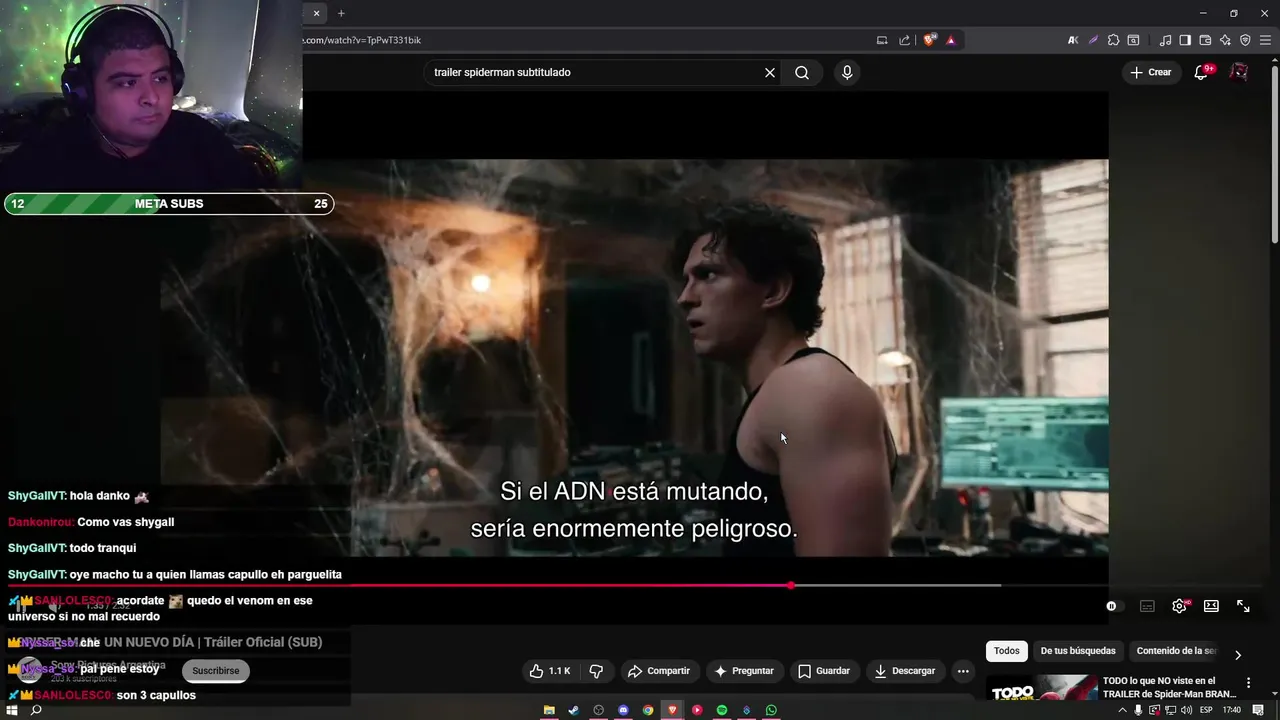This screenshot has width=1280, height=720.
Task: Open the Leo AI sparkle icon
Action: click(1225, 40)
